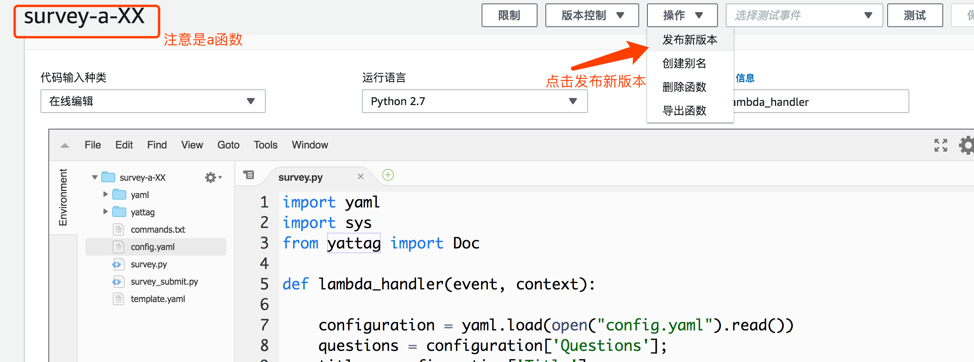This screenshot has height=362, width=974.
Task: Open the Find menu in editor
Action: tap(157, 145)
